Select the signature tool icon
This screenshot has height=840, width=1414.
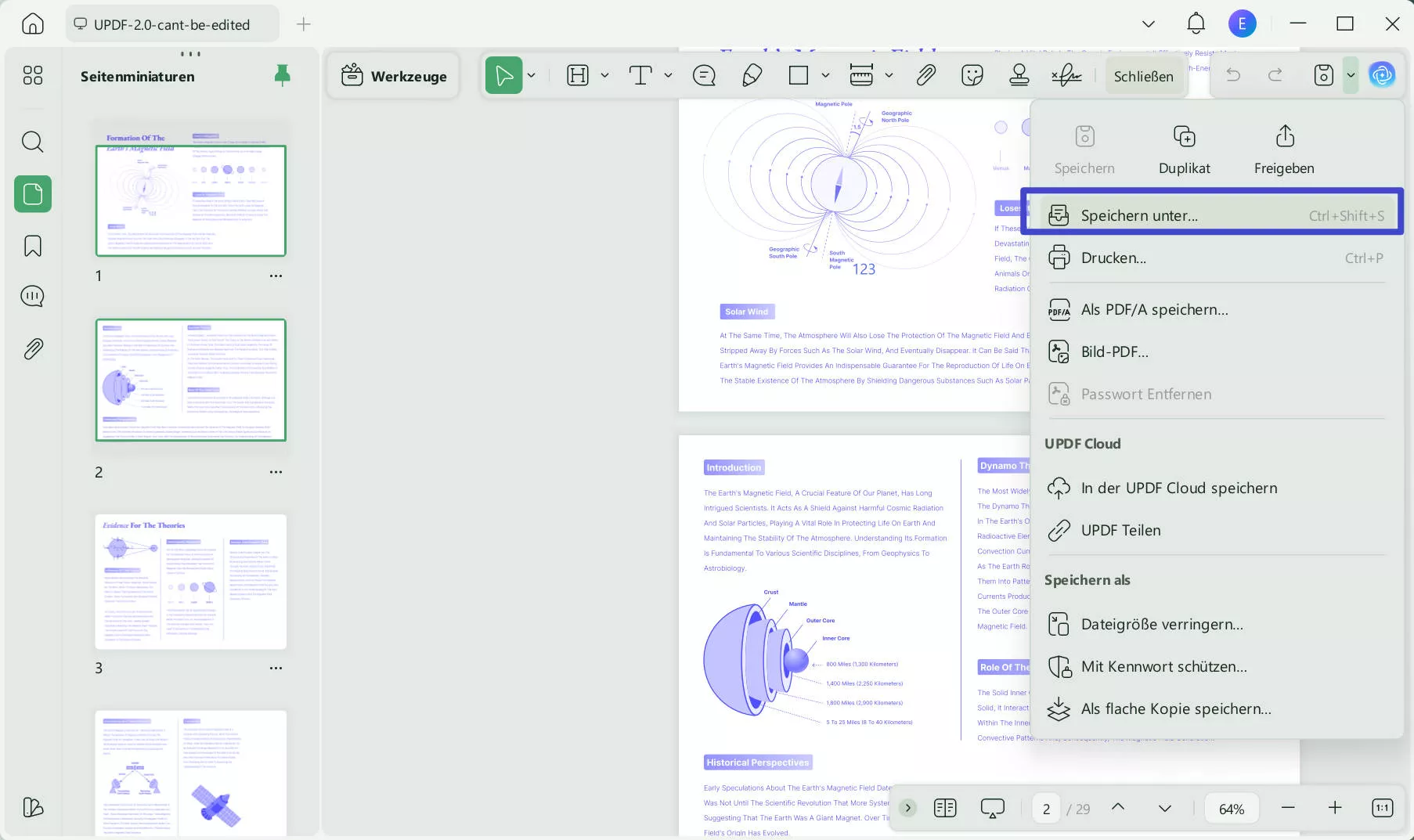1066,75
